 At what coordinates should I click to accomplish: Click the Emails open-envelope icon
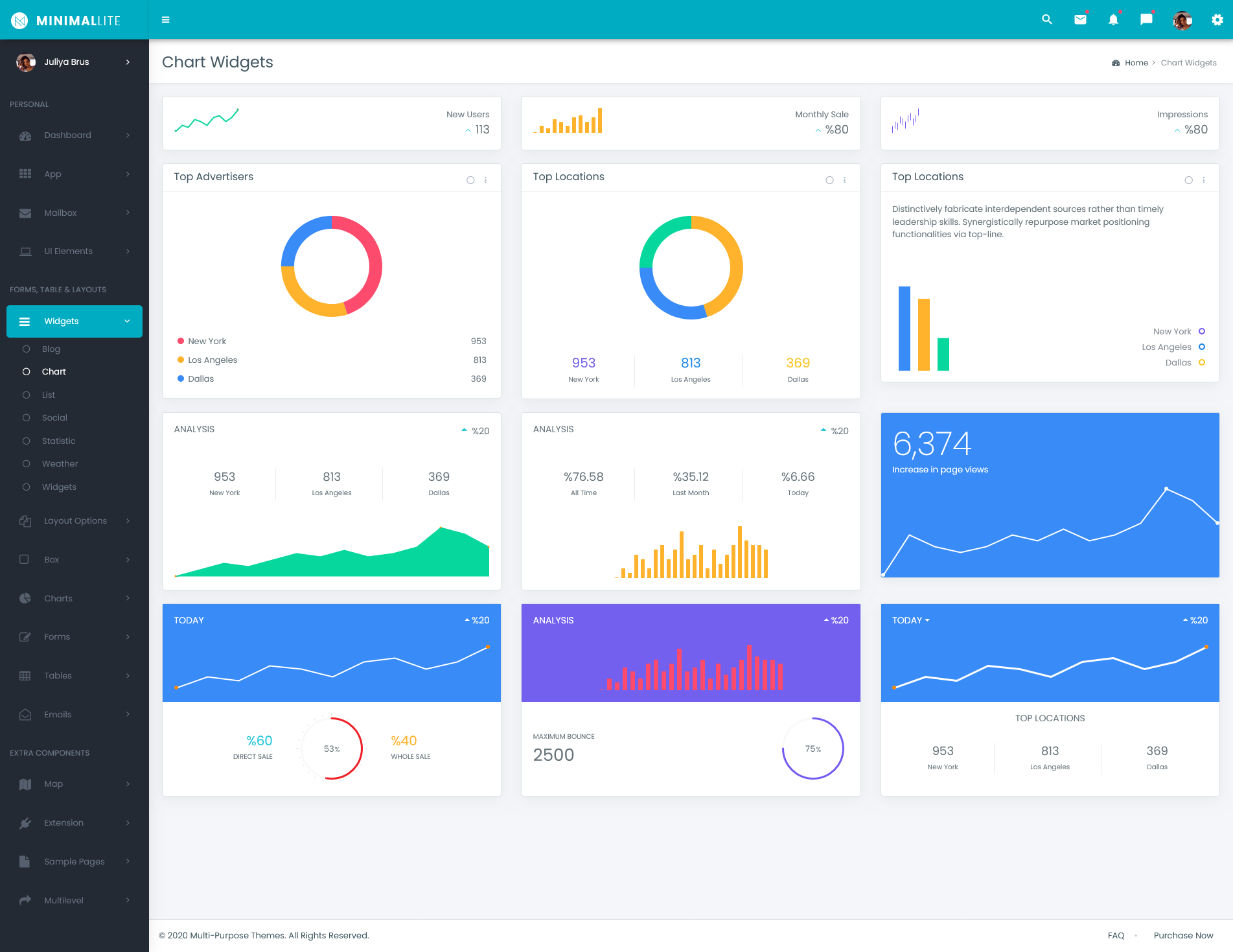pos(25,715)
